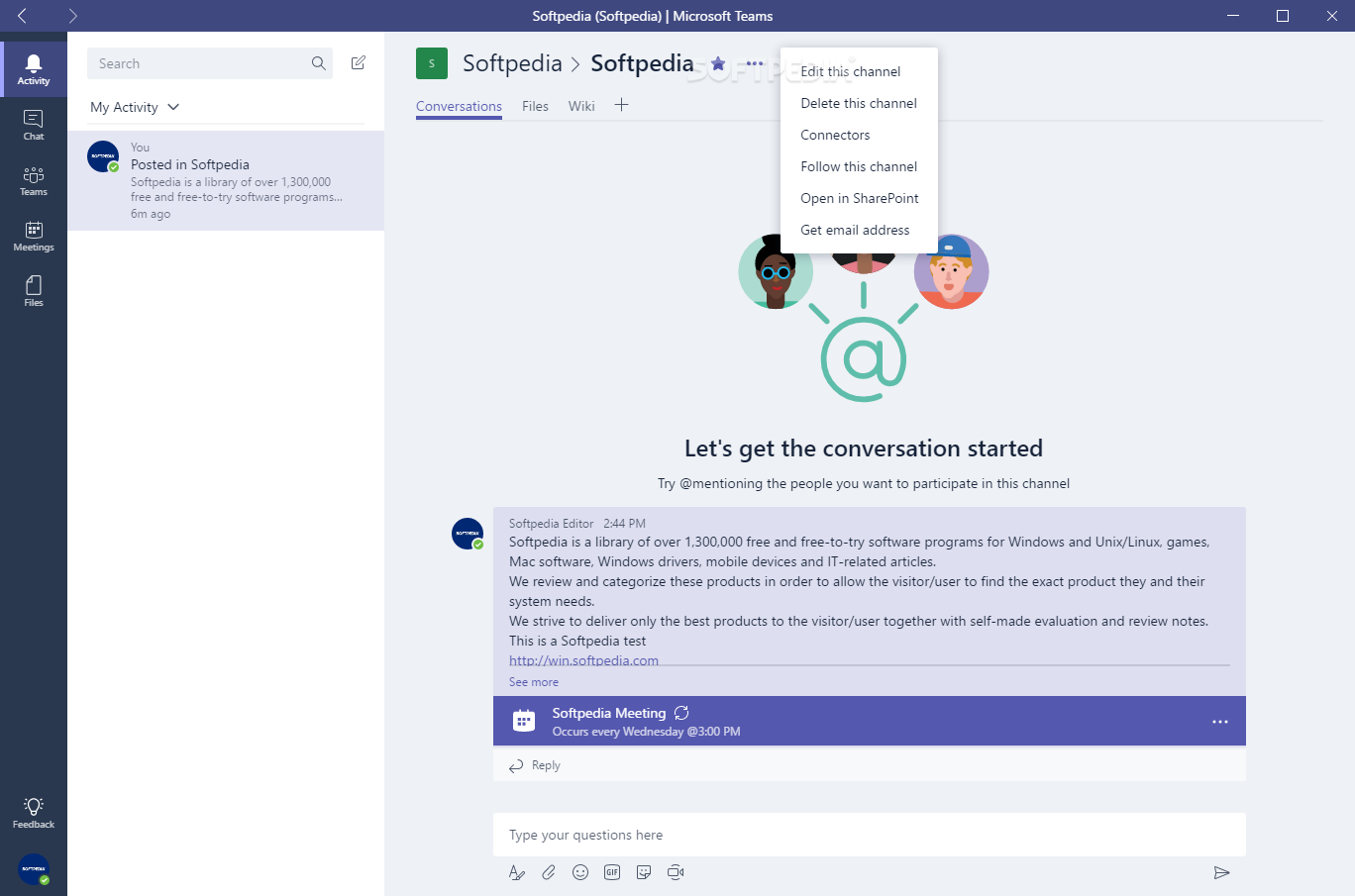Attach a file with the paperclip icon
This screenshot has width=1355, height=896.
tap(549, 872)
